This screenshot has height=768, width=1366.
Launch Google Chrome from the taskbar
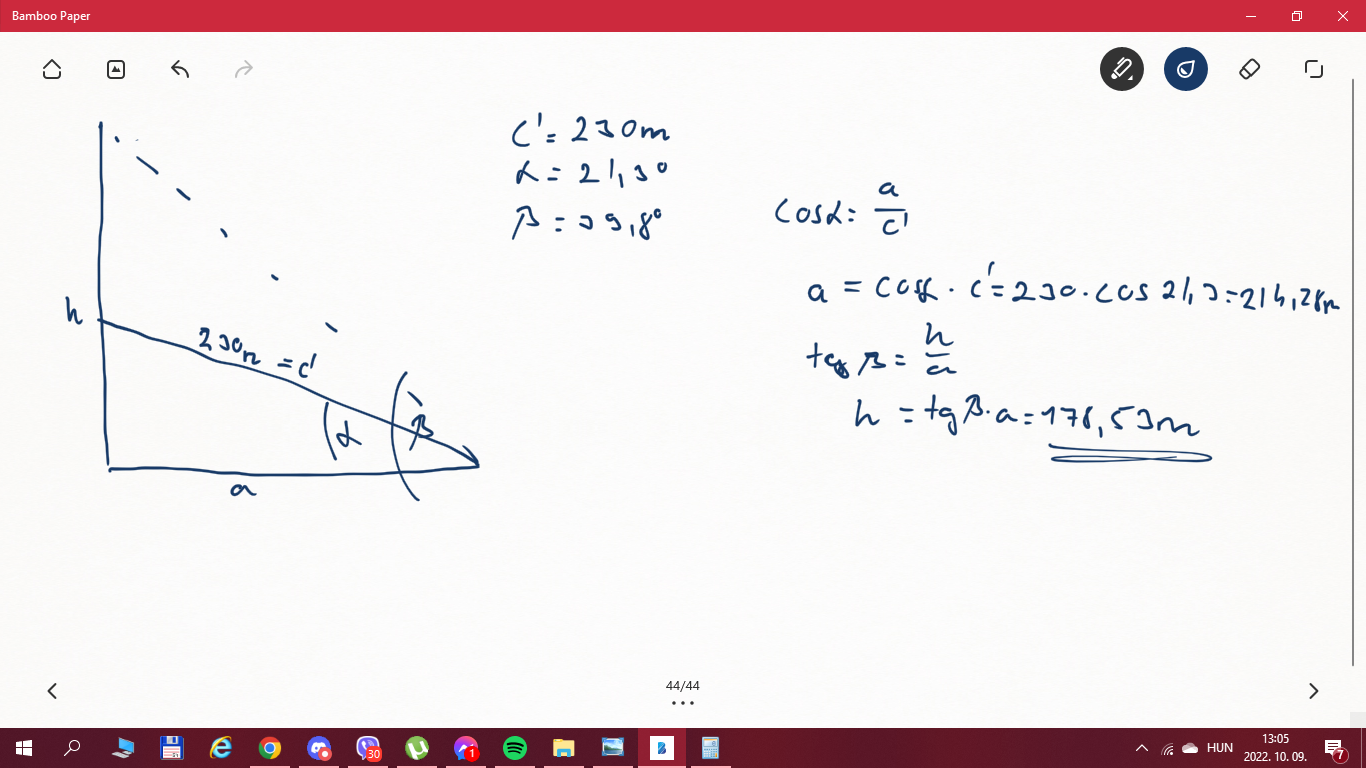[269, 748]
